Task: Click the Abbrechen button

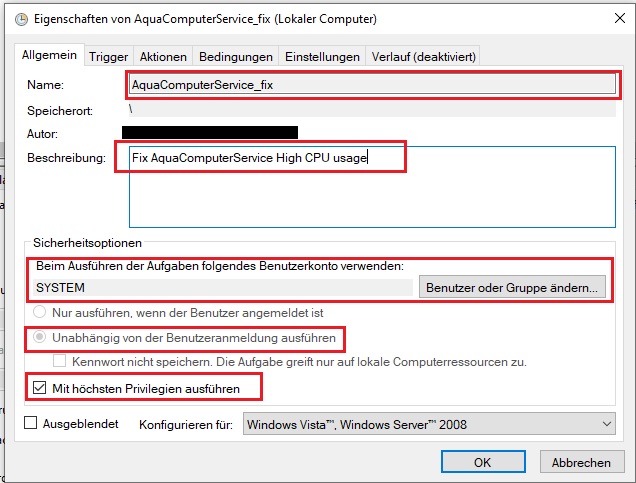Action: (x=581, y=462)
